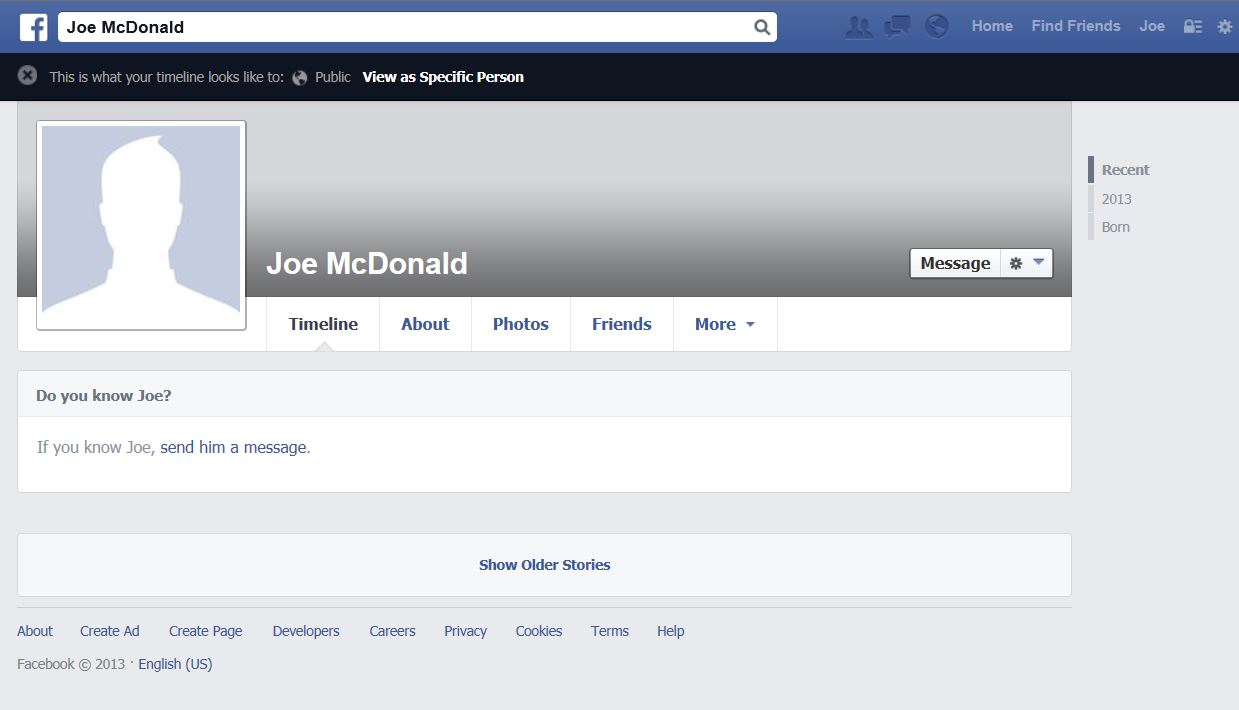Open the Privacy footer link
Screen dimensions: 1239x710
465,631
